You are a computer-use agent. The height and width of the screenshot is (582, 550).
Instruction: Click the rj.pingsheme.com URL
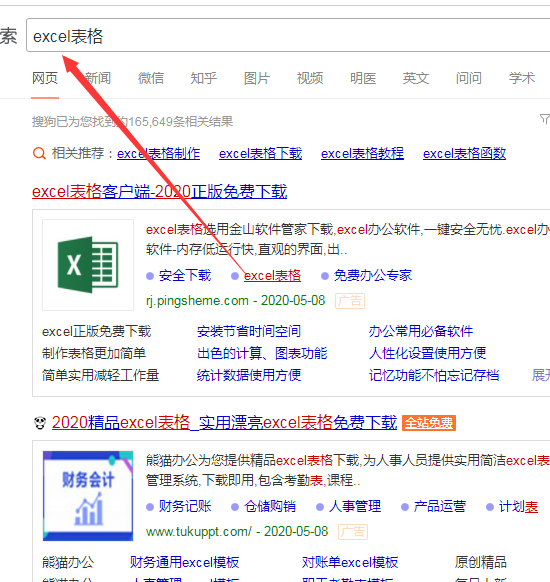coord(197,300)
